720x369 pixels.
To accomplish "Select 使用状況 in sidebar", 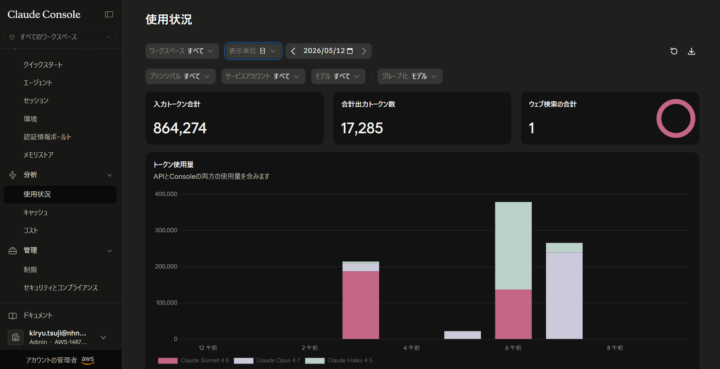I will coord(60,194).
